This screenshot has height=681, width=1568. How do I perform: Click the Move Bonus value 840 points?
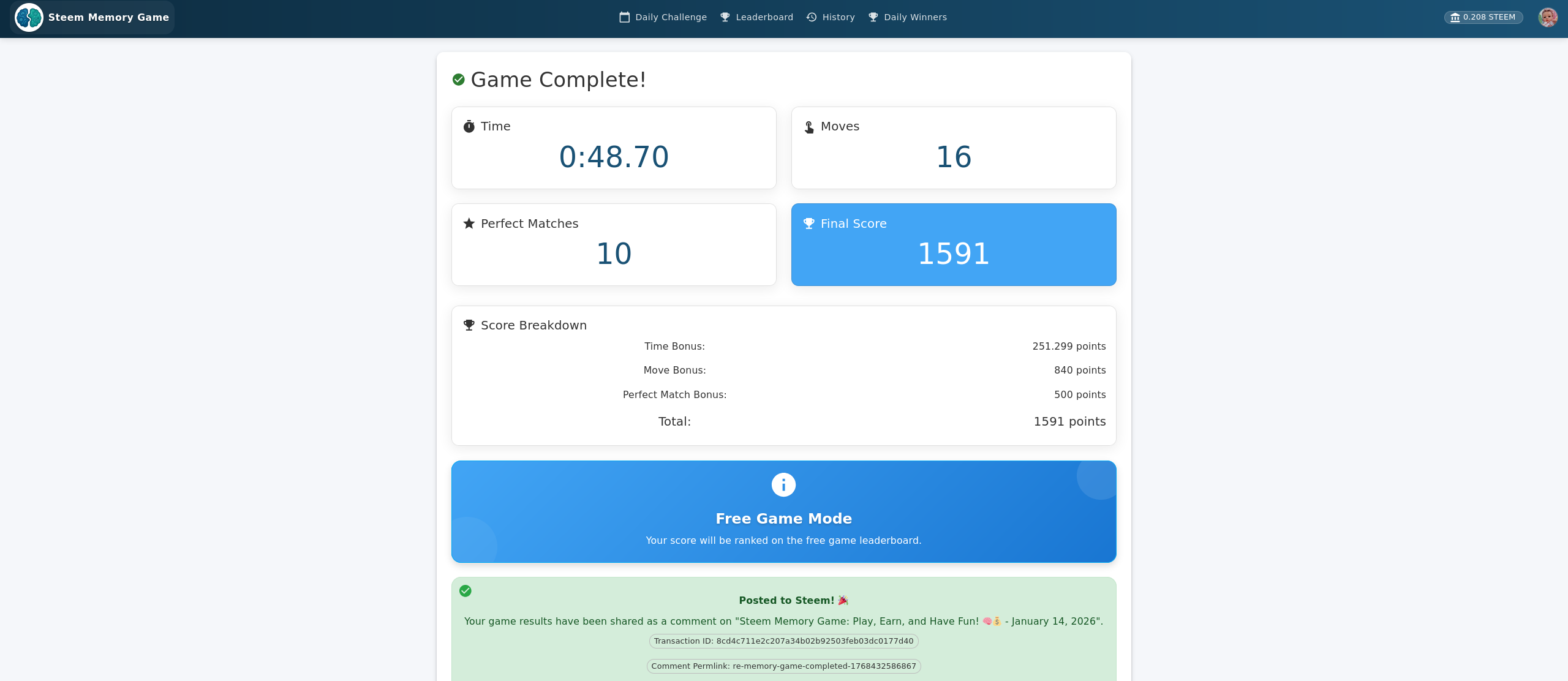coord(1080,371)
